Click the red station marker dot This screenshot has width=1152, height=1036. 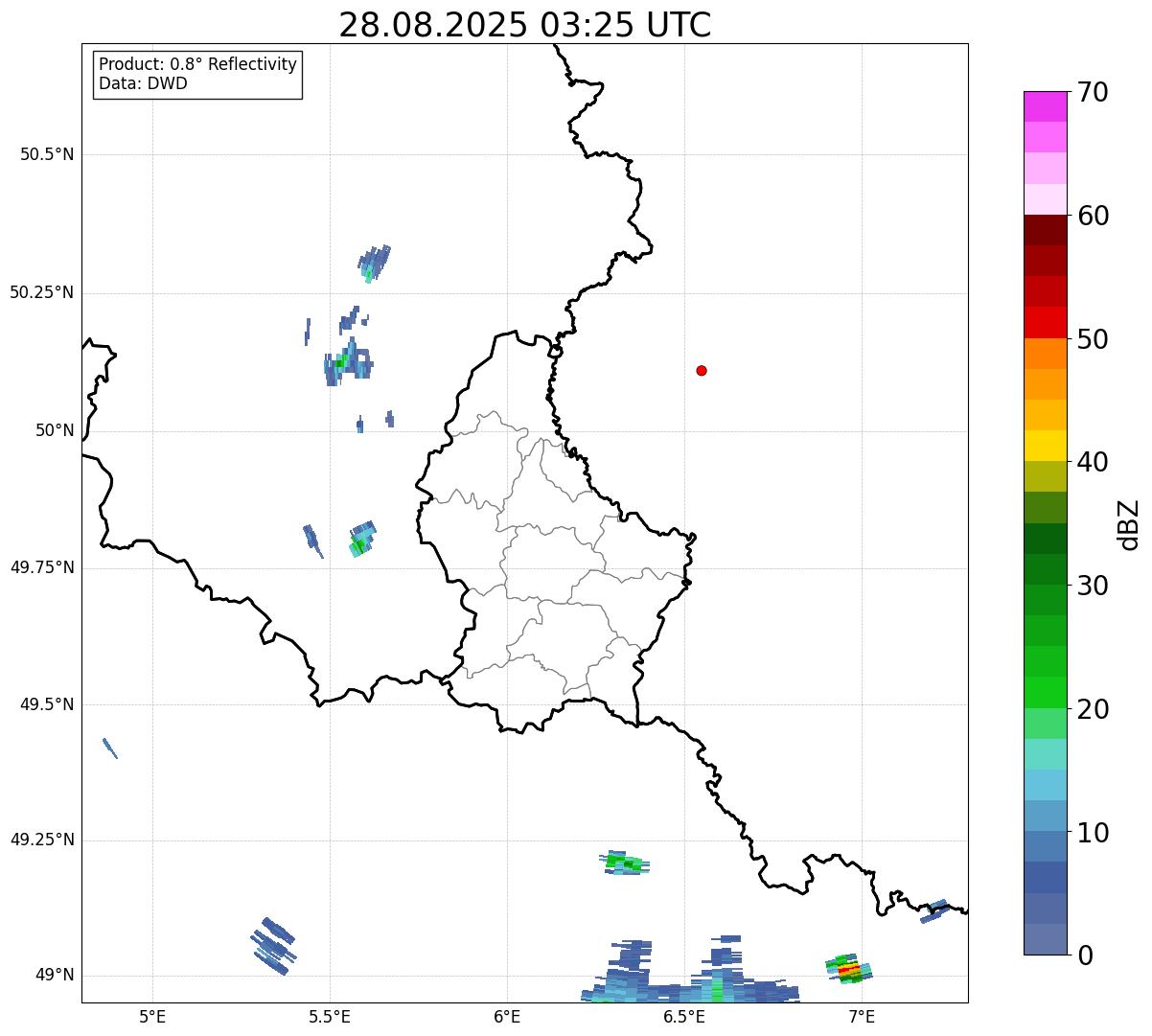(702, 370)
